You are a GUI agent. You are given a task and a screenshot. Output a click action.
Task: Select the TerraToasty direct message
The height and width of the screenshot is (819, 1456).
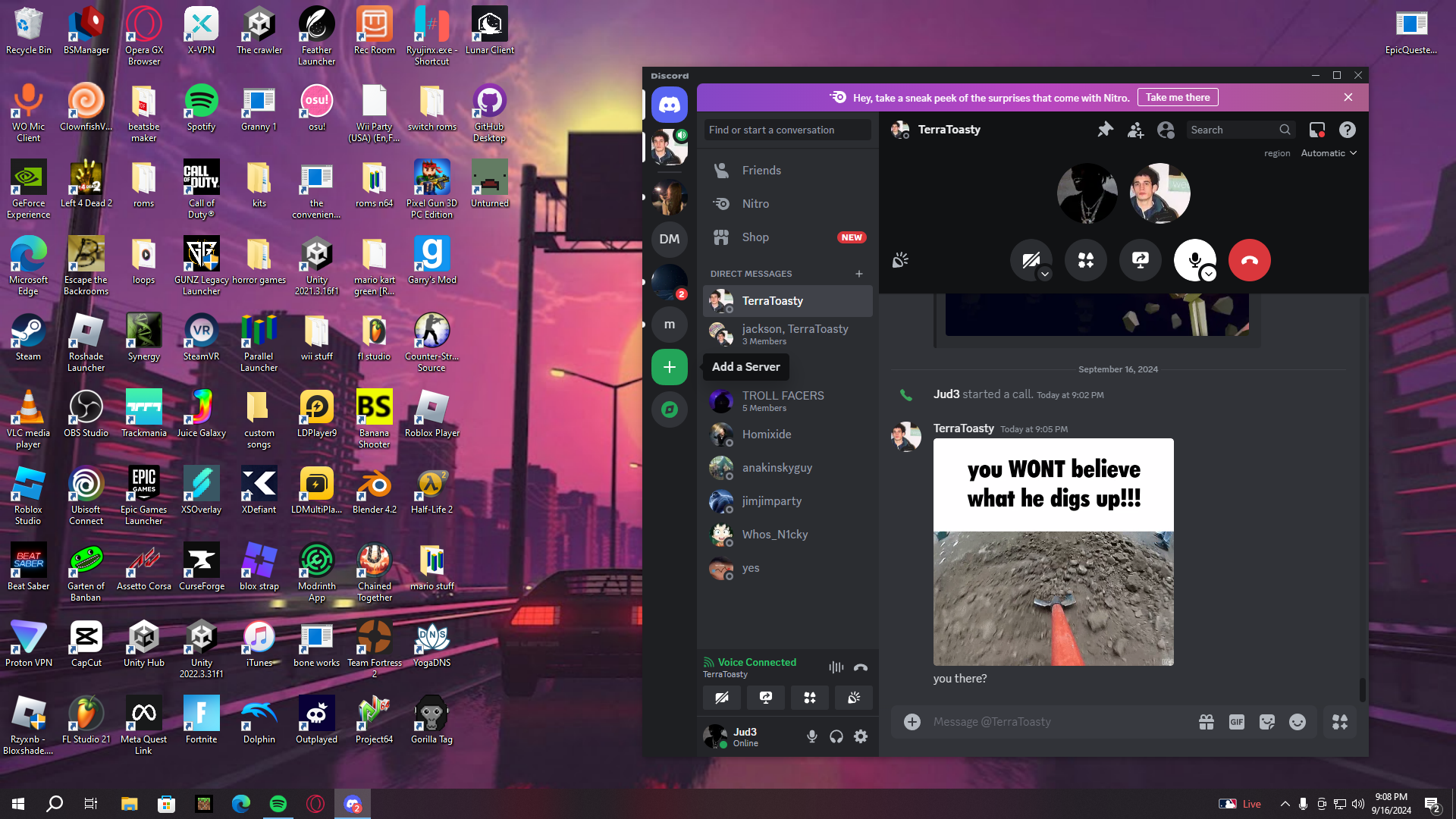pyautogui.click(x=787, y=301)
